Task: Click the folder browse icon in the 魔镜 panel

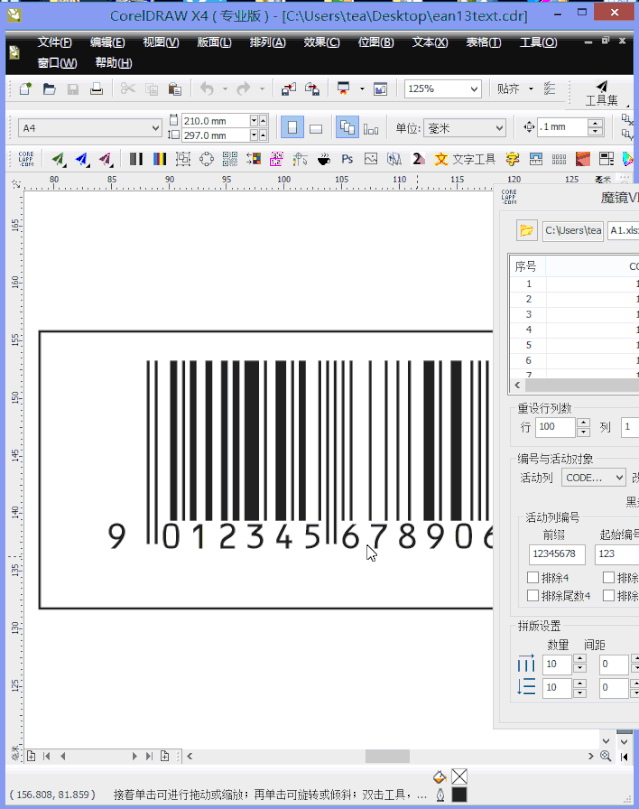Action: click(527, 230)
